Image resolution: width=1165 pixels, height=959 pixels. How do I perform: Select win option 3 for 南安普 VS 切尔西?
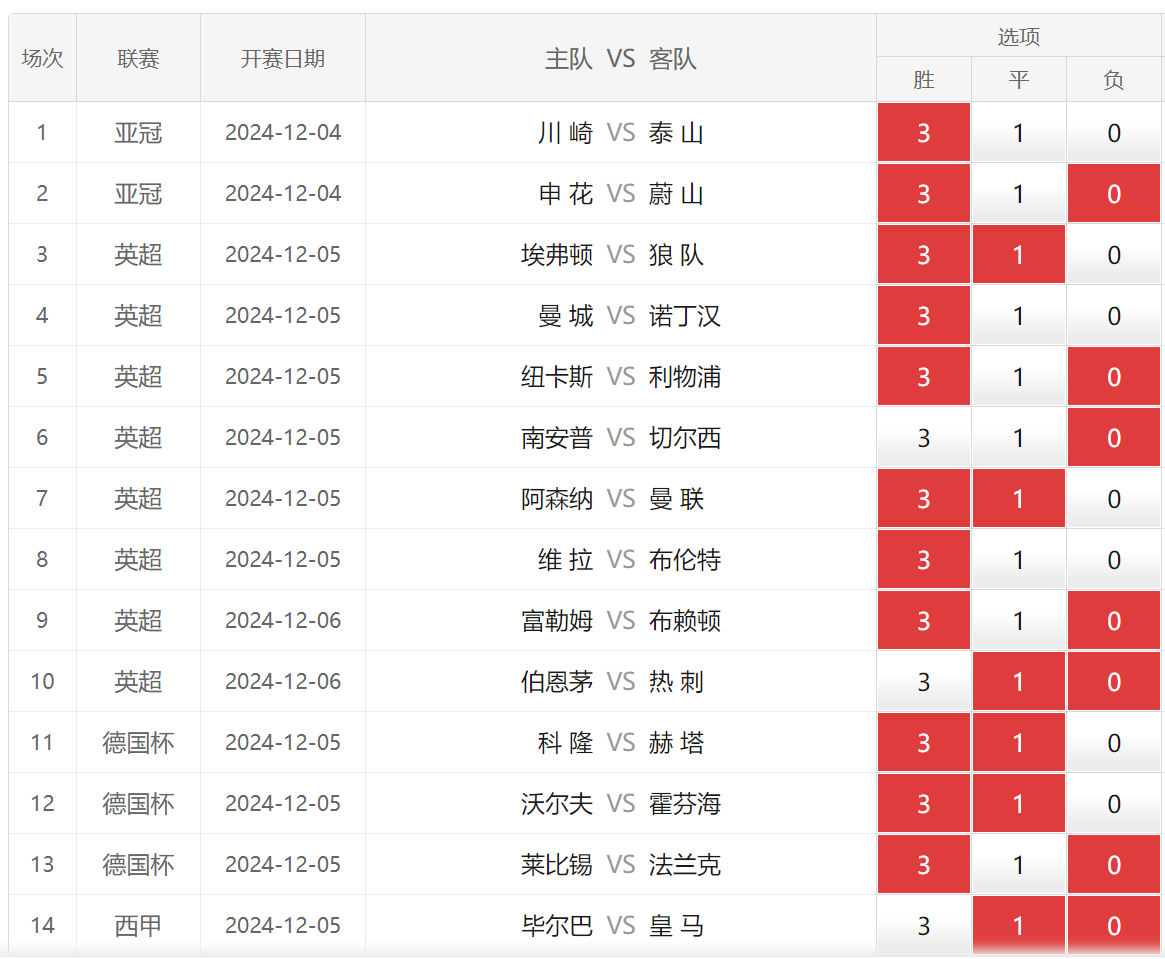click(x=924, y=438)
